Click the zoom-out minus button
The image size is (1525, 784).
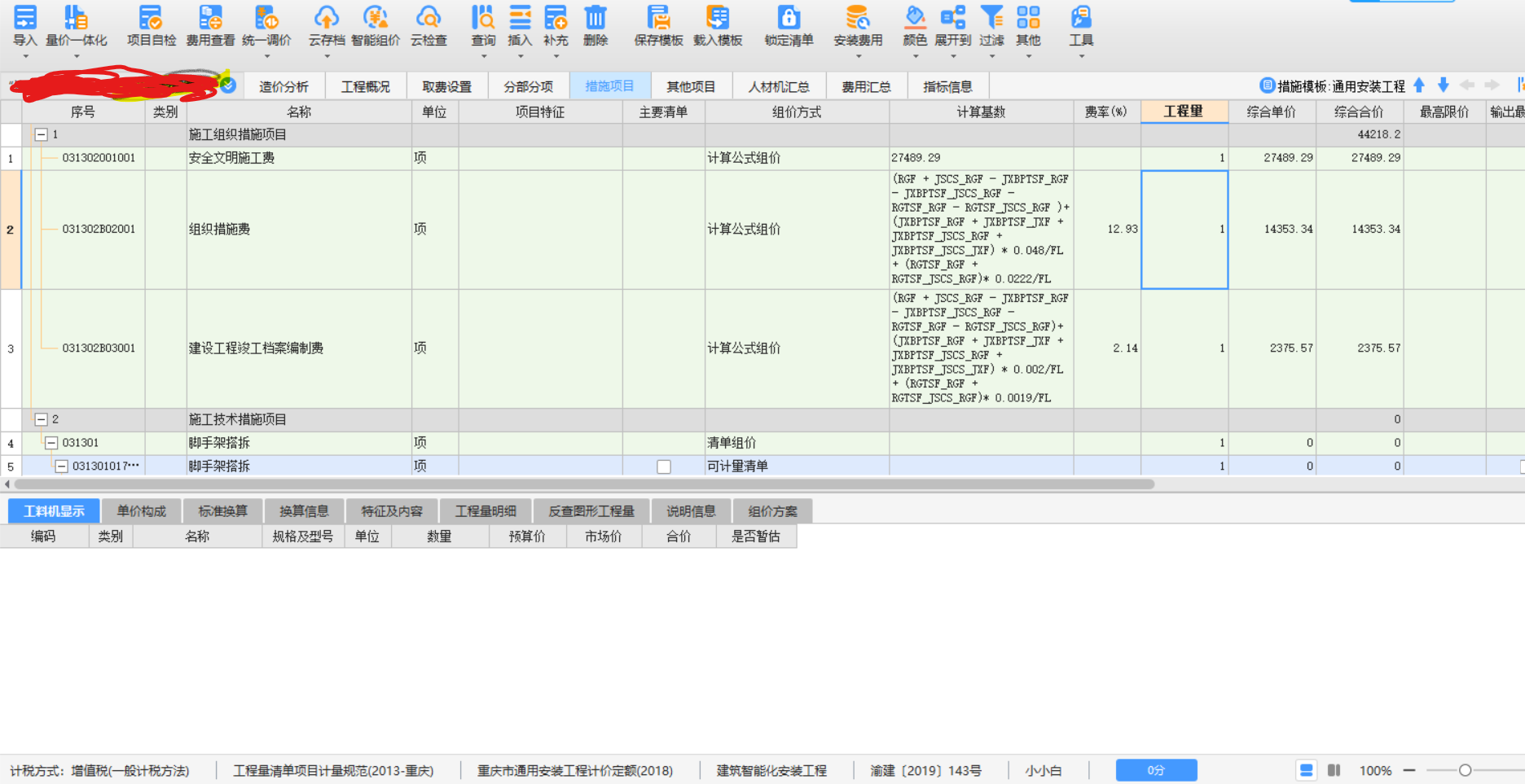click(x=1409, y=770)
